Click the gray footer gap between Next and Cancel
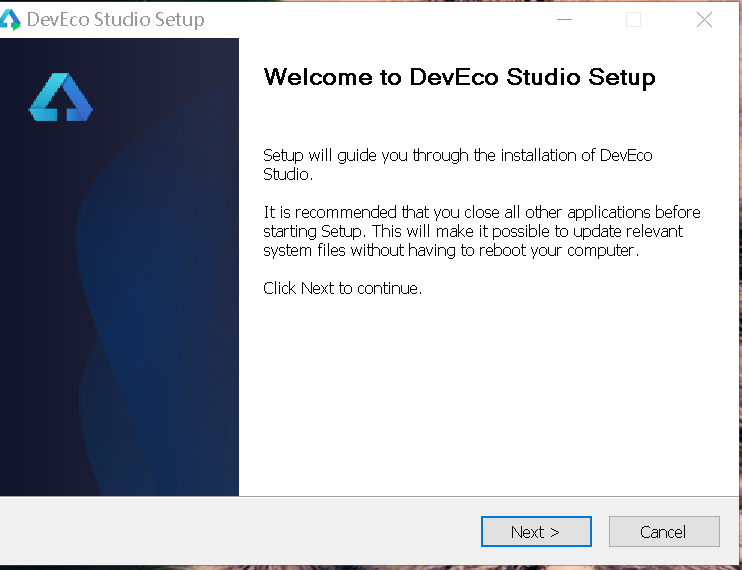742x570 pixels. coord(600,532)
